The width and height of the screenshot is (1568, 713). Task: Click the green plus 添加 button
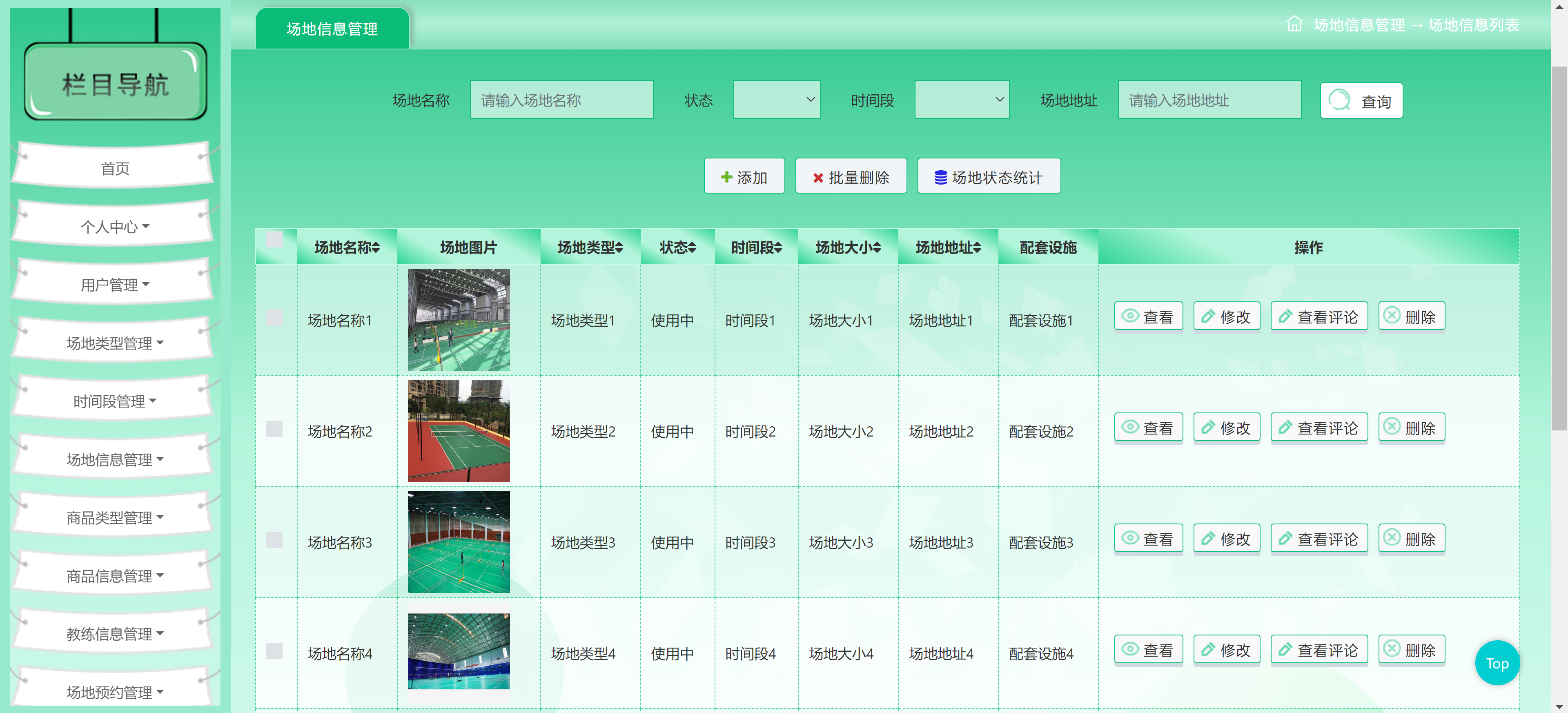[744, 176]
